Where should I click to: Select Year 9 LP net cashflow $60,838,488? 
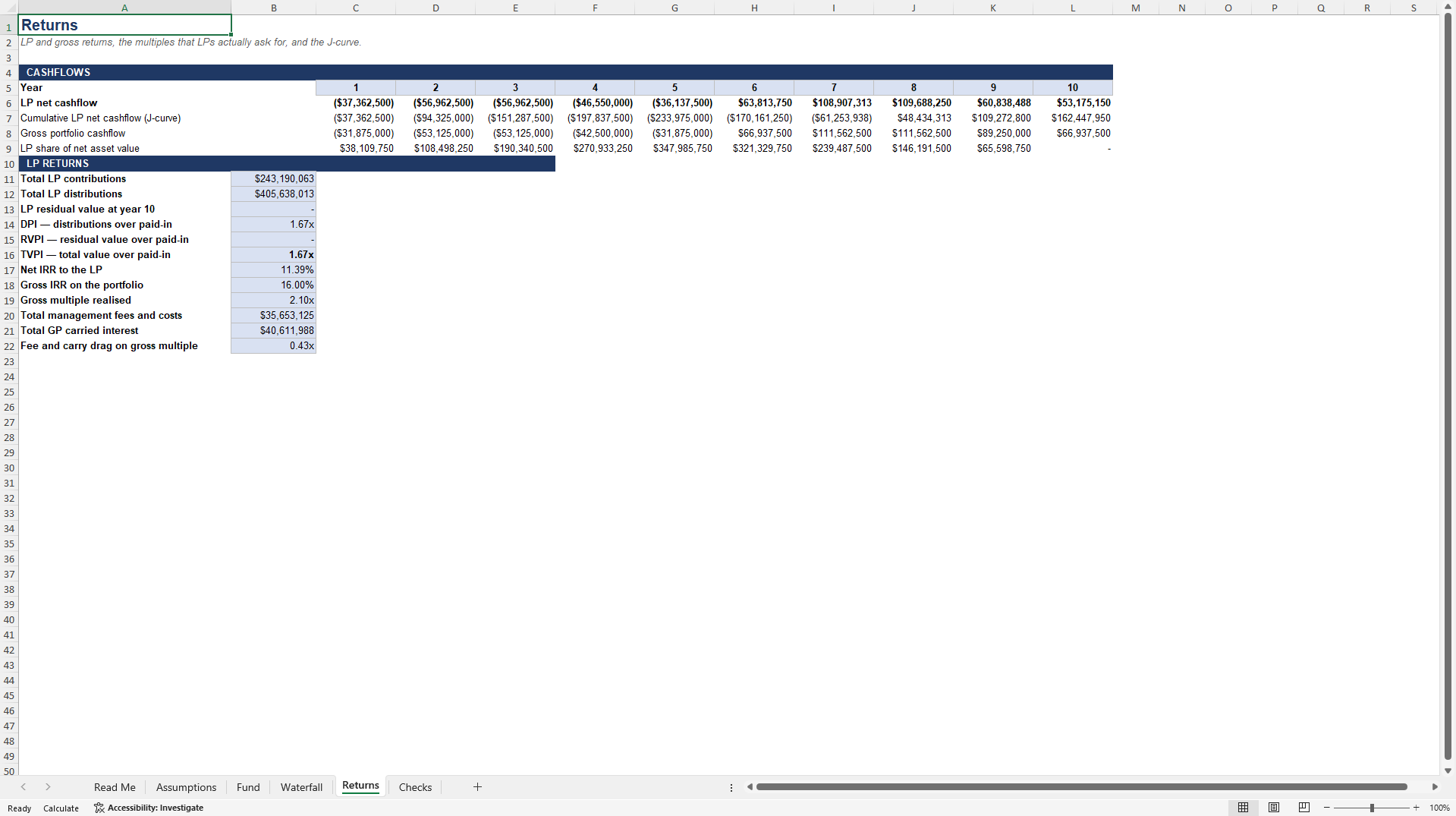click(x=993, y=102)
